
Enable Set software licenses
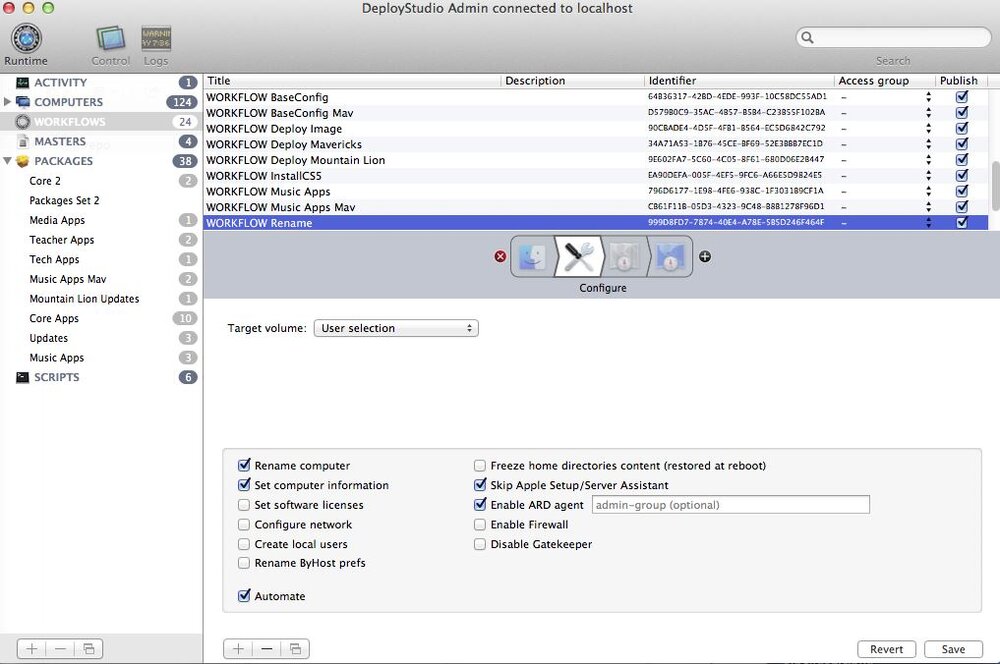click(x=244, y=505)
